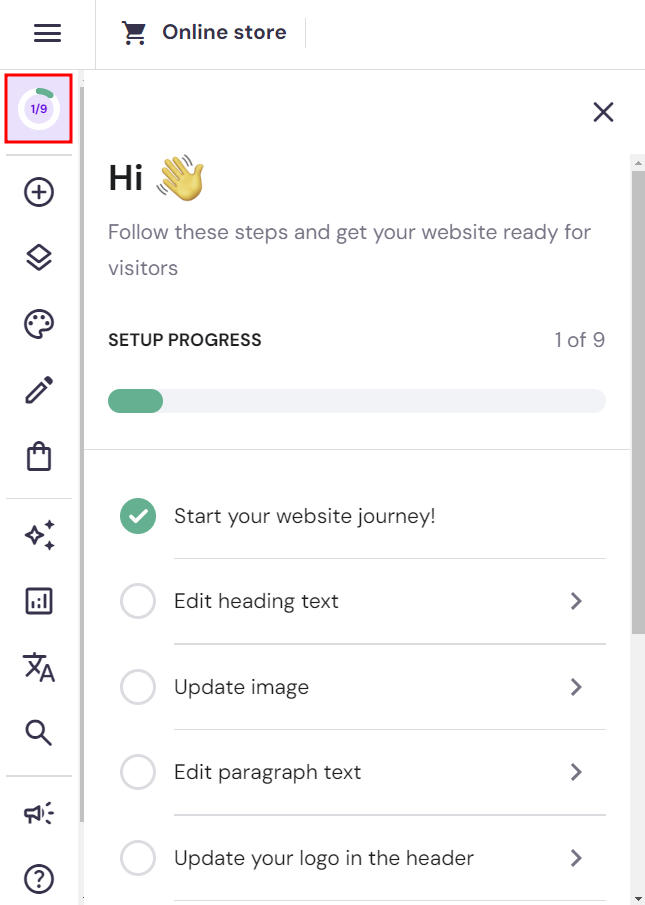Select the pencil edit icon

coord(39,390)
